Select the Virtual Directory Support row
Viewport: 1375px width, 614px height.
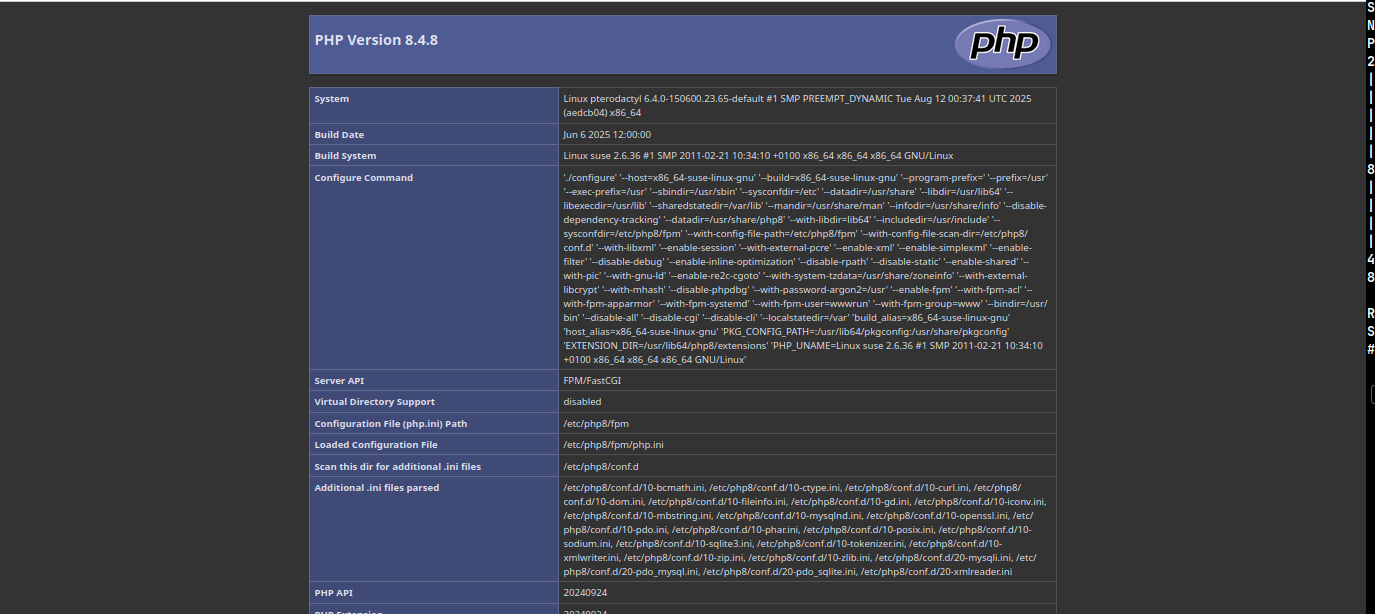click(x=374, y=401)
